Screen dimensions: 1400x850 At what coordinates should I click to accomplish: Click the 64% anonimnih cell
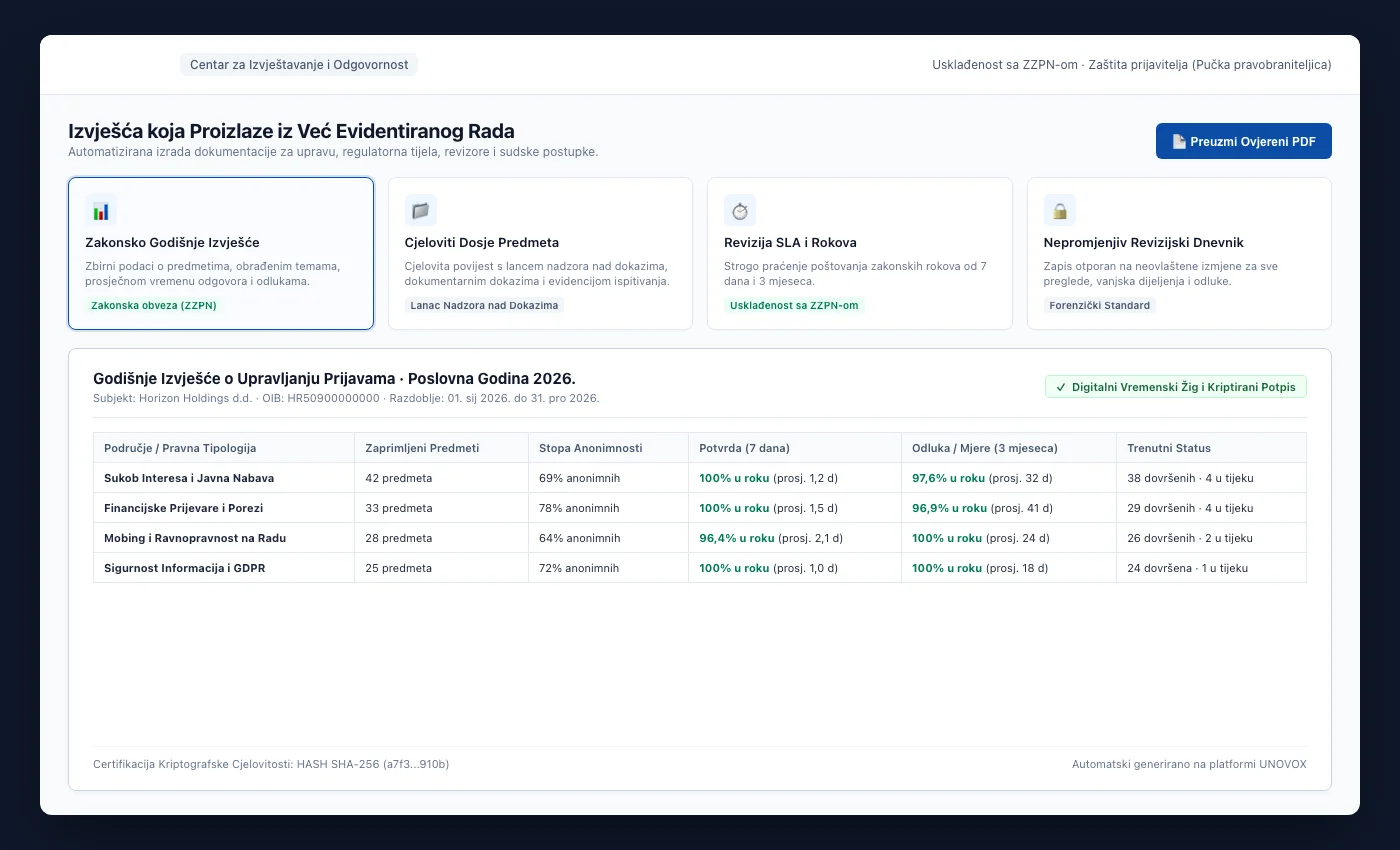(x=608, y=538)
